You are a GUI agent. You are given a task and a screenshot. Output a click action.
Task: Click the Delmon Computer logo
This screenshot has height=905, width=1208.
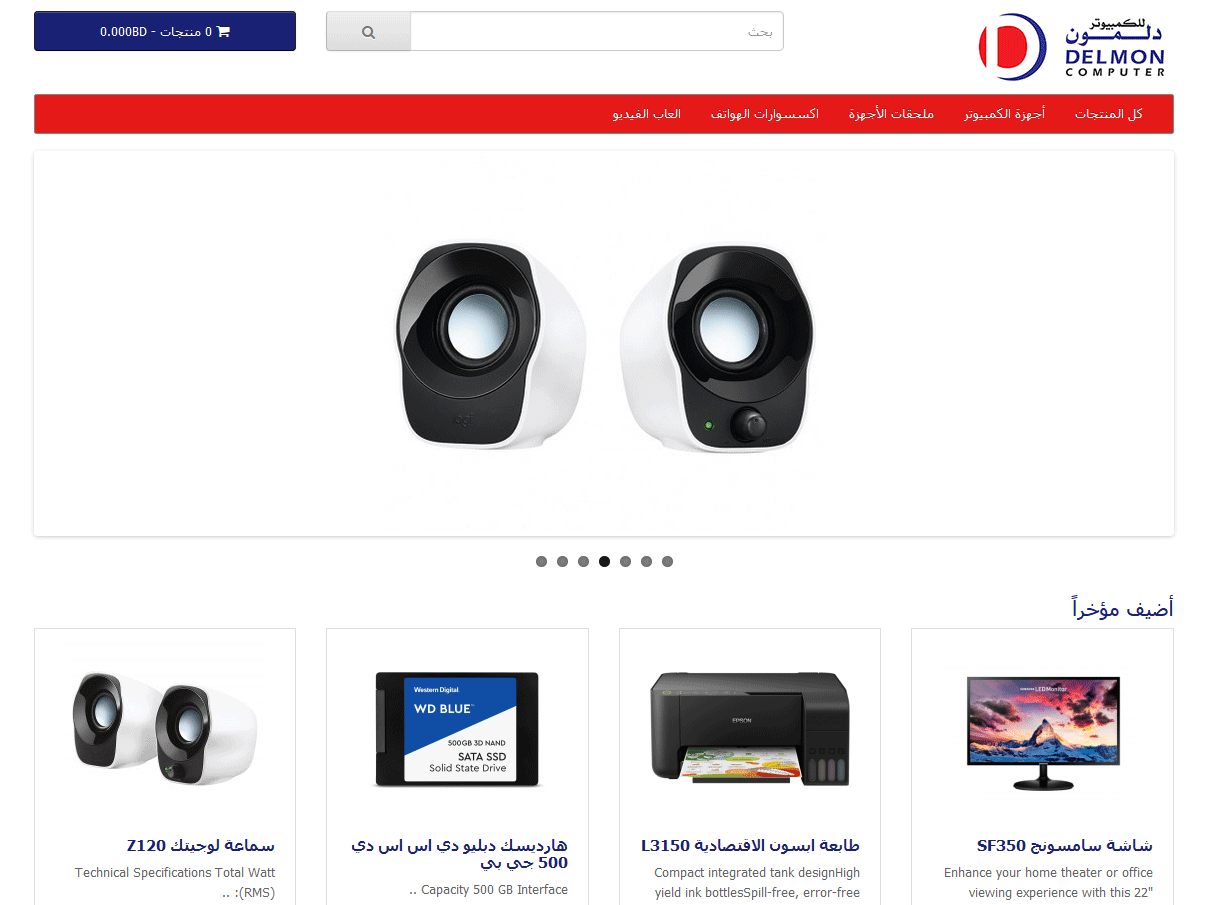tap(1072, 47)
